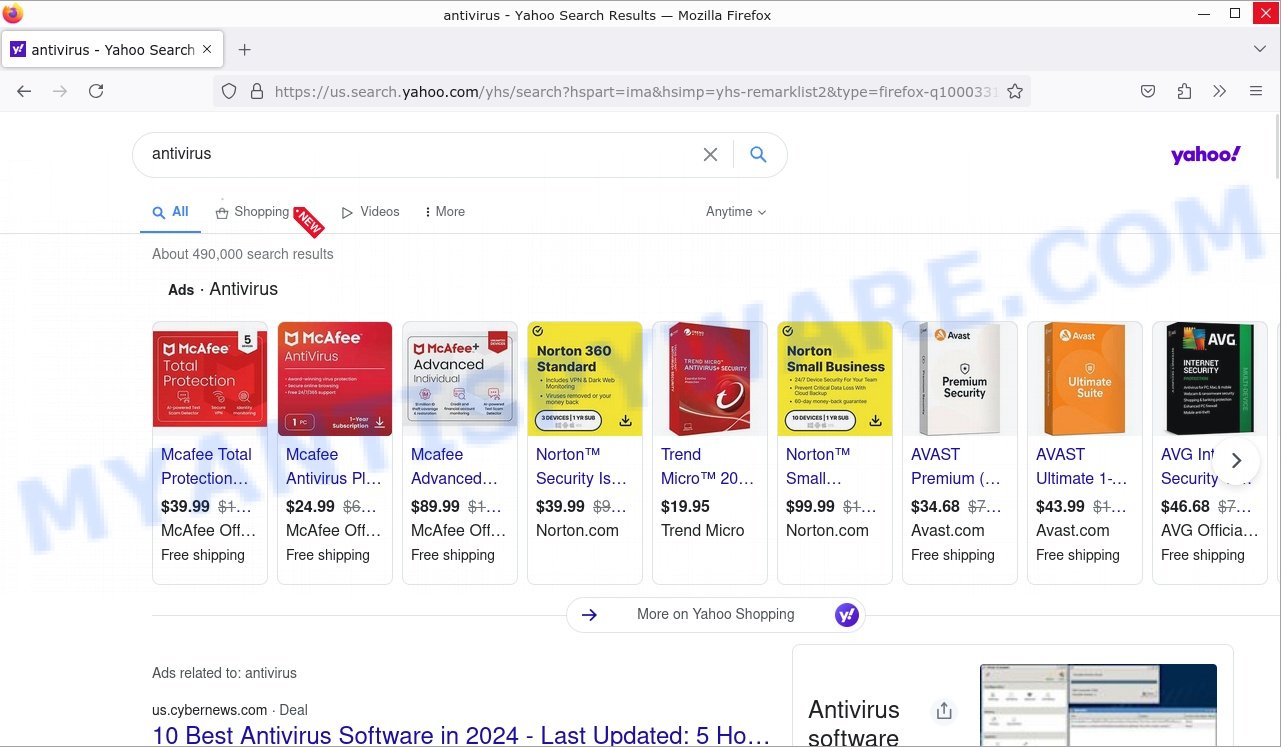Open Avast Premium Security box image

(x=960, y=379)
